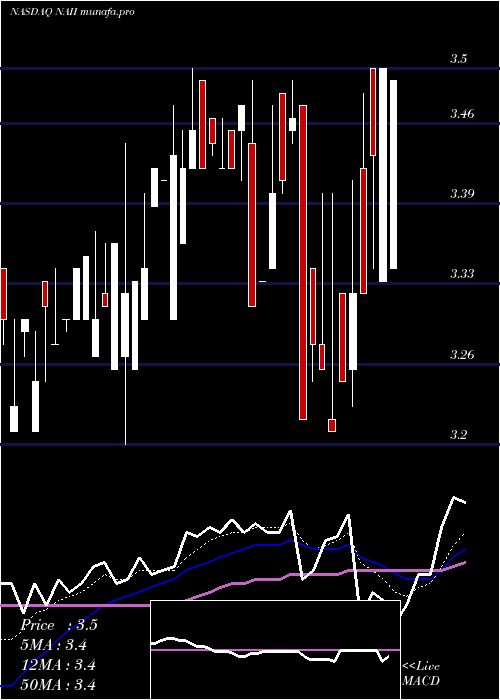
Task: Click the '50MA : 3.4' readout
Action: point(59,684)
